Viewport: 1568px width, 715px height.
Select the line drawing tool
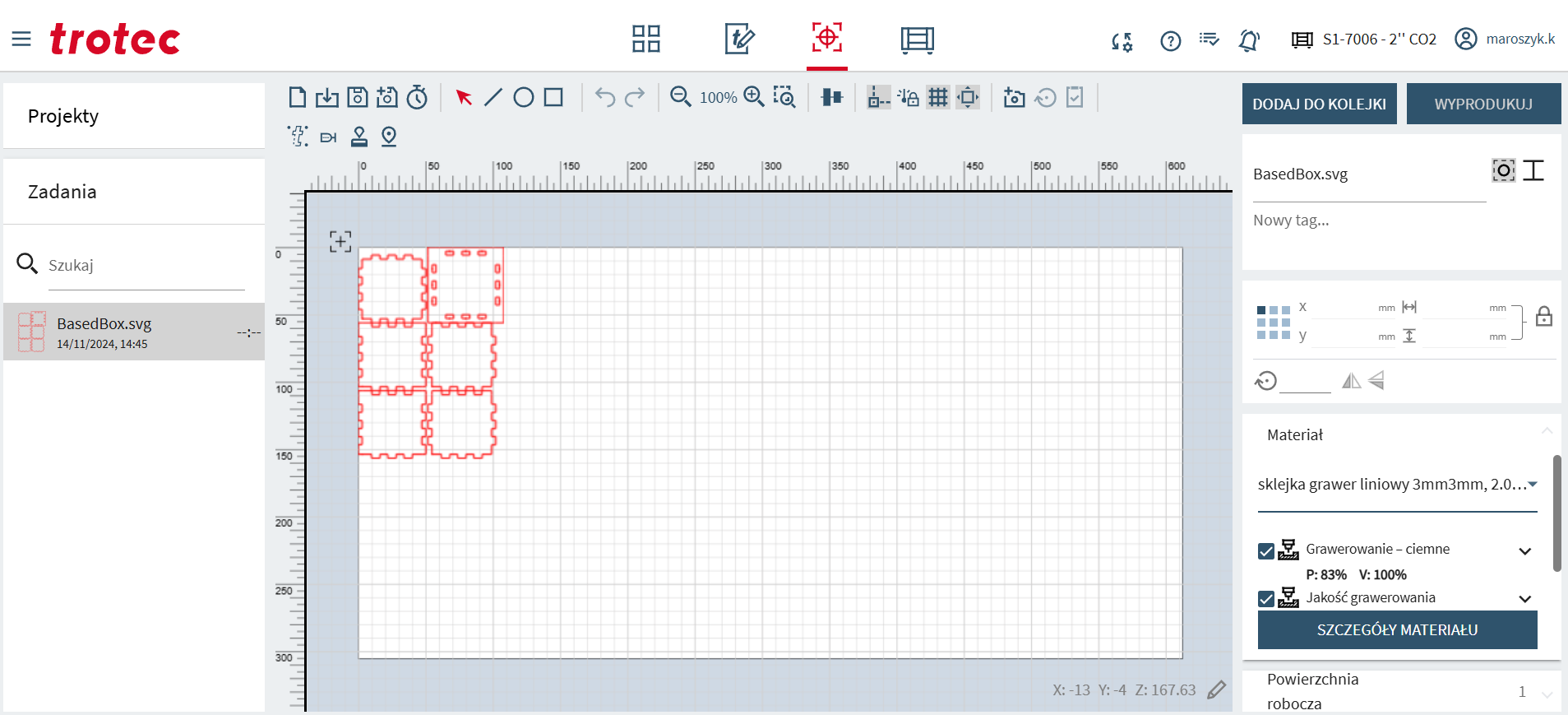(x=493, y=97)
